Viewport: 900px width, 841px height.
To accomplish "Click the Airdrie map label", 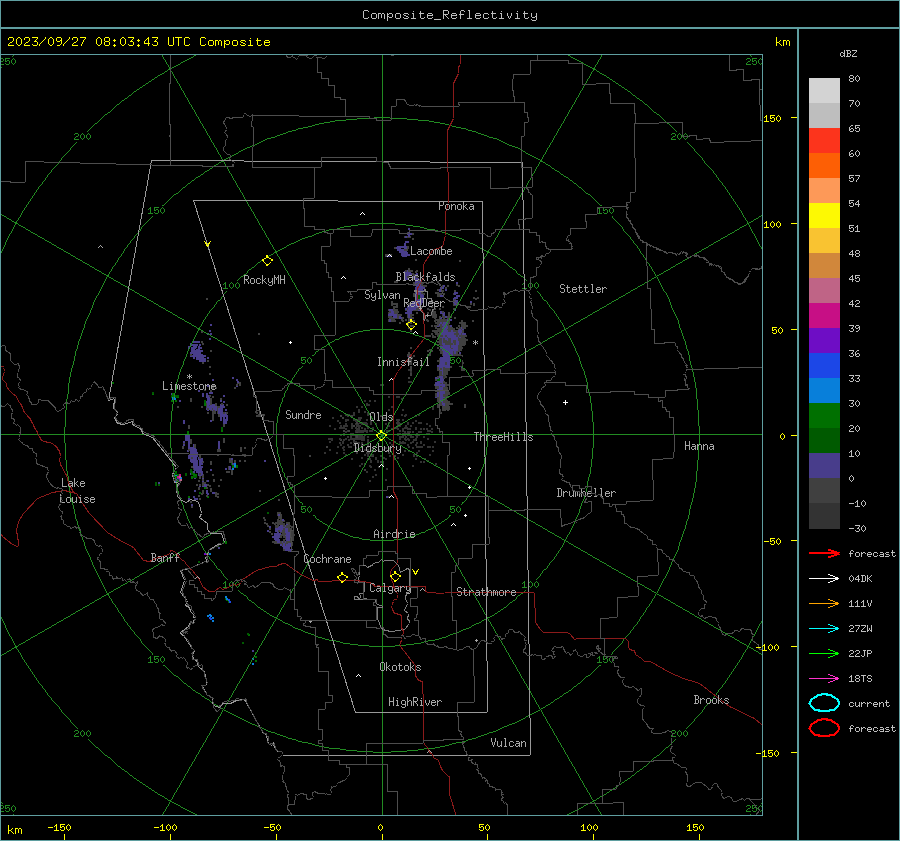I will 394,534.
